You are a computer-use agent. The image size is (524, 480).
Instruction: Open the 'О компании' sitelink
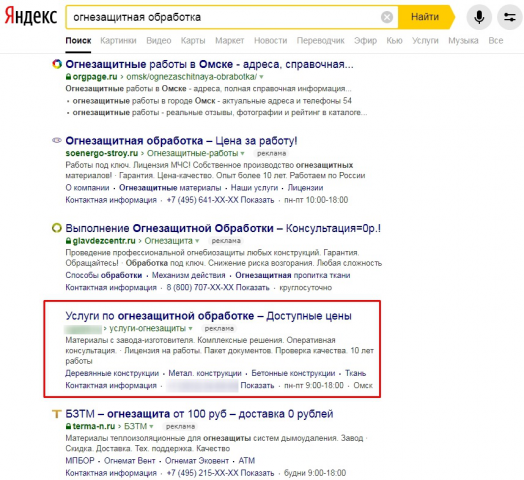(87, 188)
